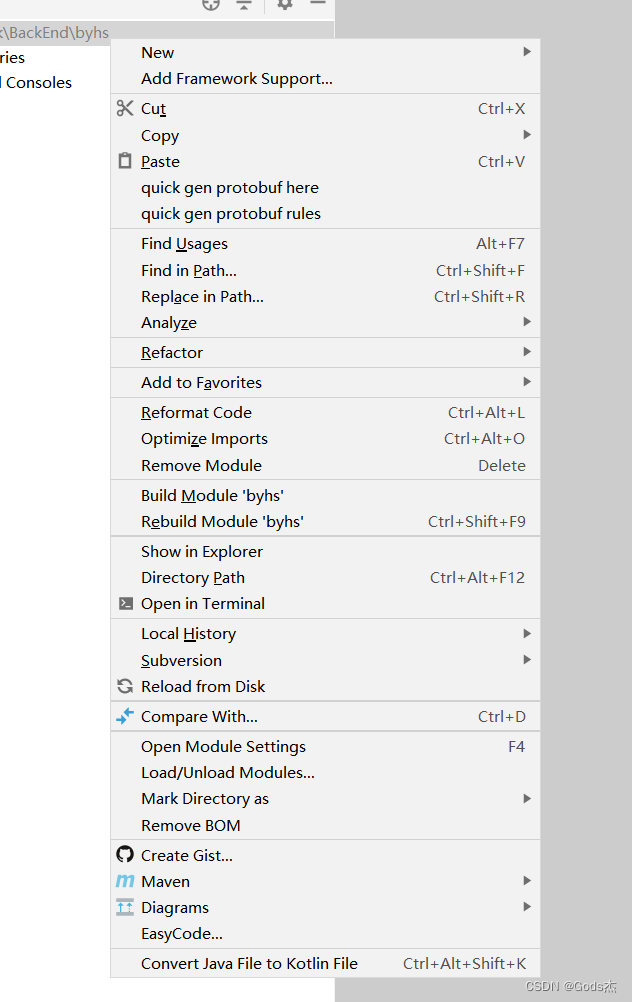Select the tree row ending in 'ries'
Image resolution: width=632 pixels, height=1002 pixels.
click(13, 58)
